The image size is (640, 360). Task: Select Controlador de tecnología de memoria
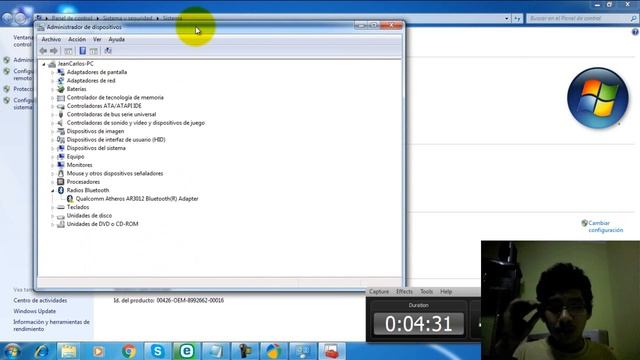115,98
